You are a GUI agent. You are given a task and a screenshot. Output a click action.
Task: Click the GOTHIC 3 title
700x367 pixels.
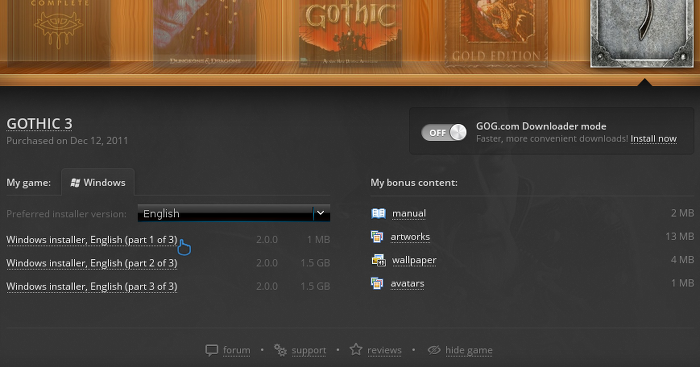coord(39,124)
